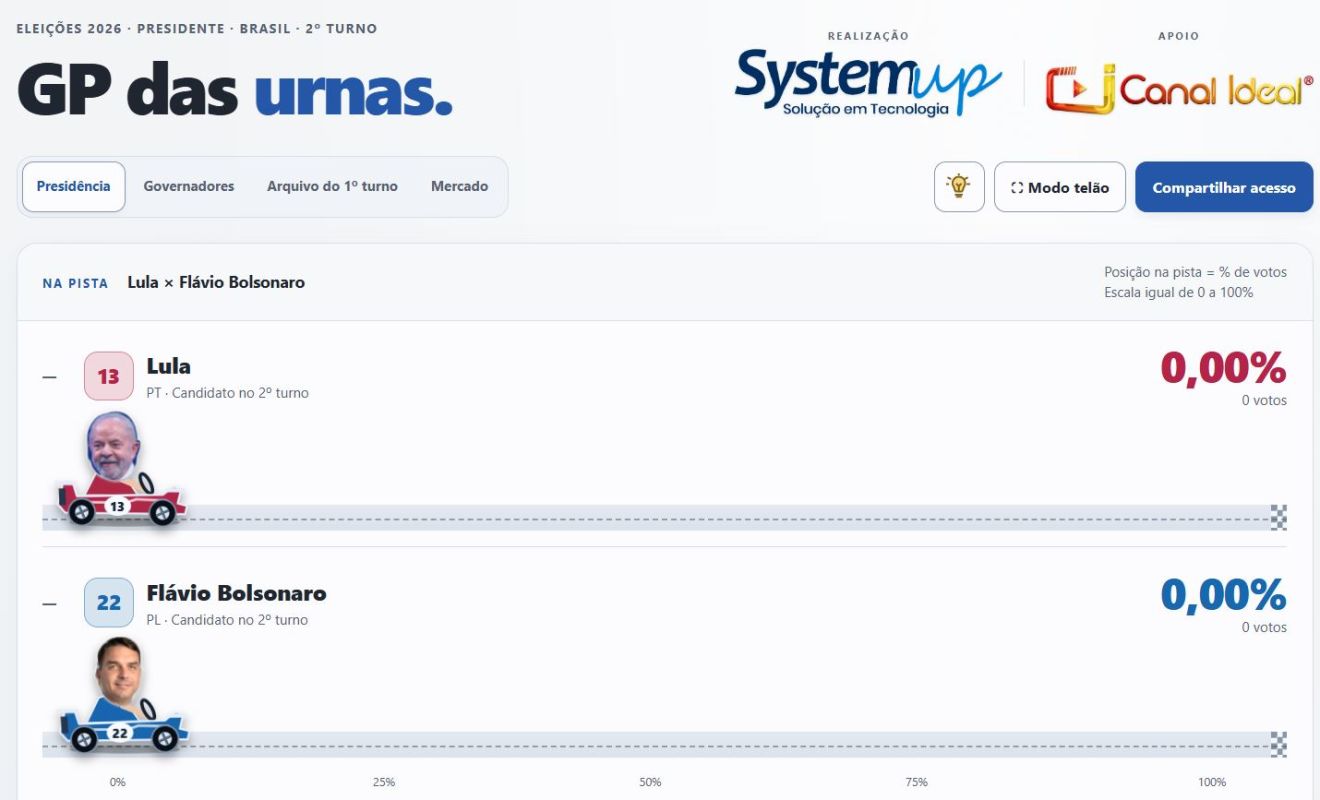
Task: Open the SystemUp sponsor logo
Action: point(868,82)
